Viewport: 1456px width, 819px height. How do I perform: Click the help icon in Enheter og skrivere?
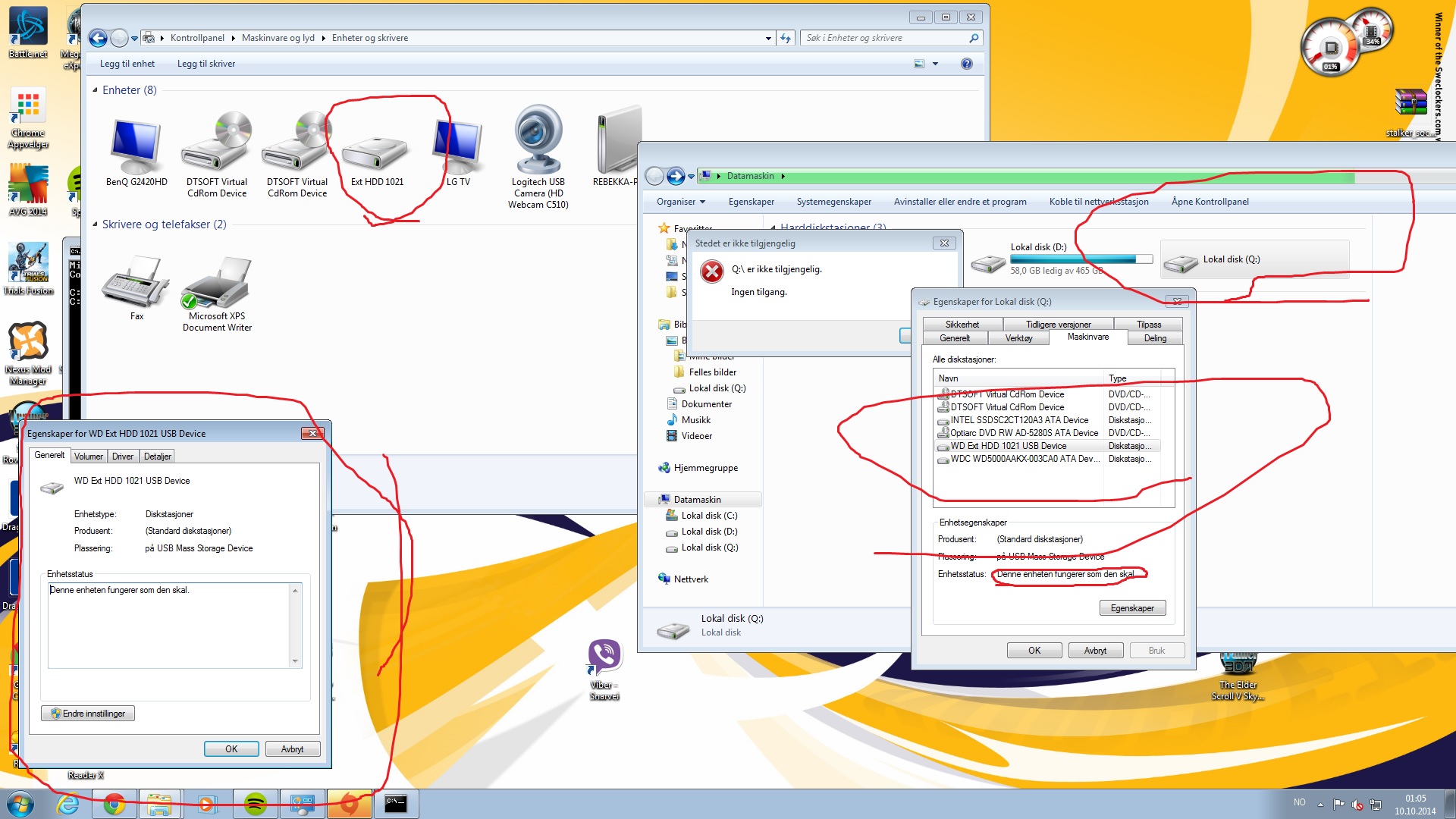[x=966, y=64]
